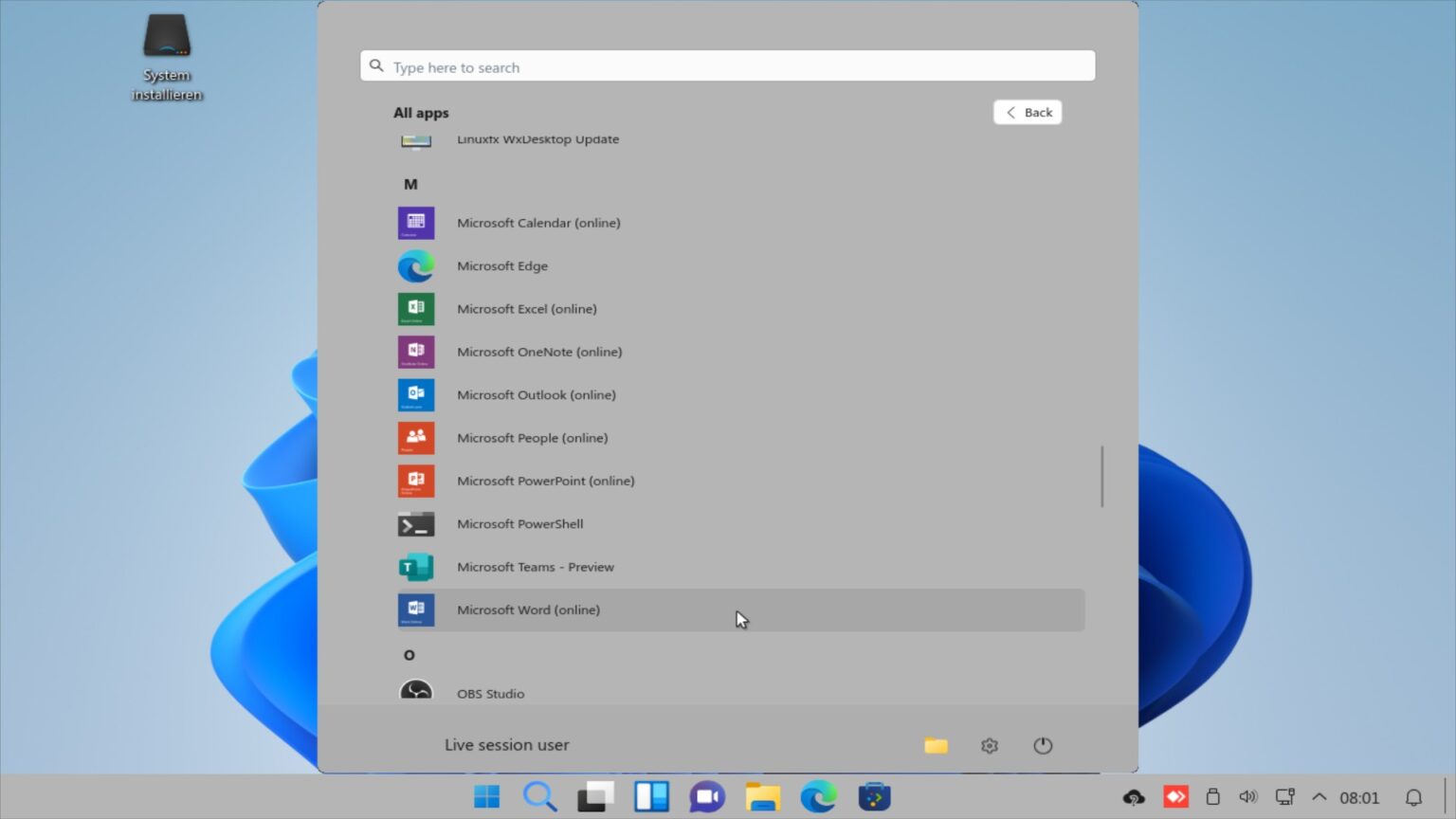1456x819 pixels.
Task: Open the removable devices tray icon
Action: coord(1212,797)
